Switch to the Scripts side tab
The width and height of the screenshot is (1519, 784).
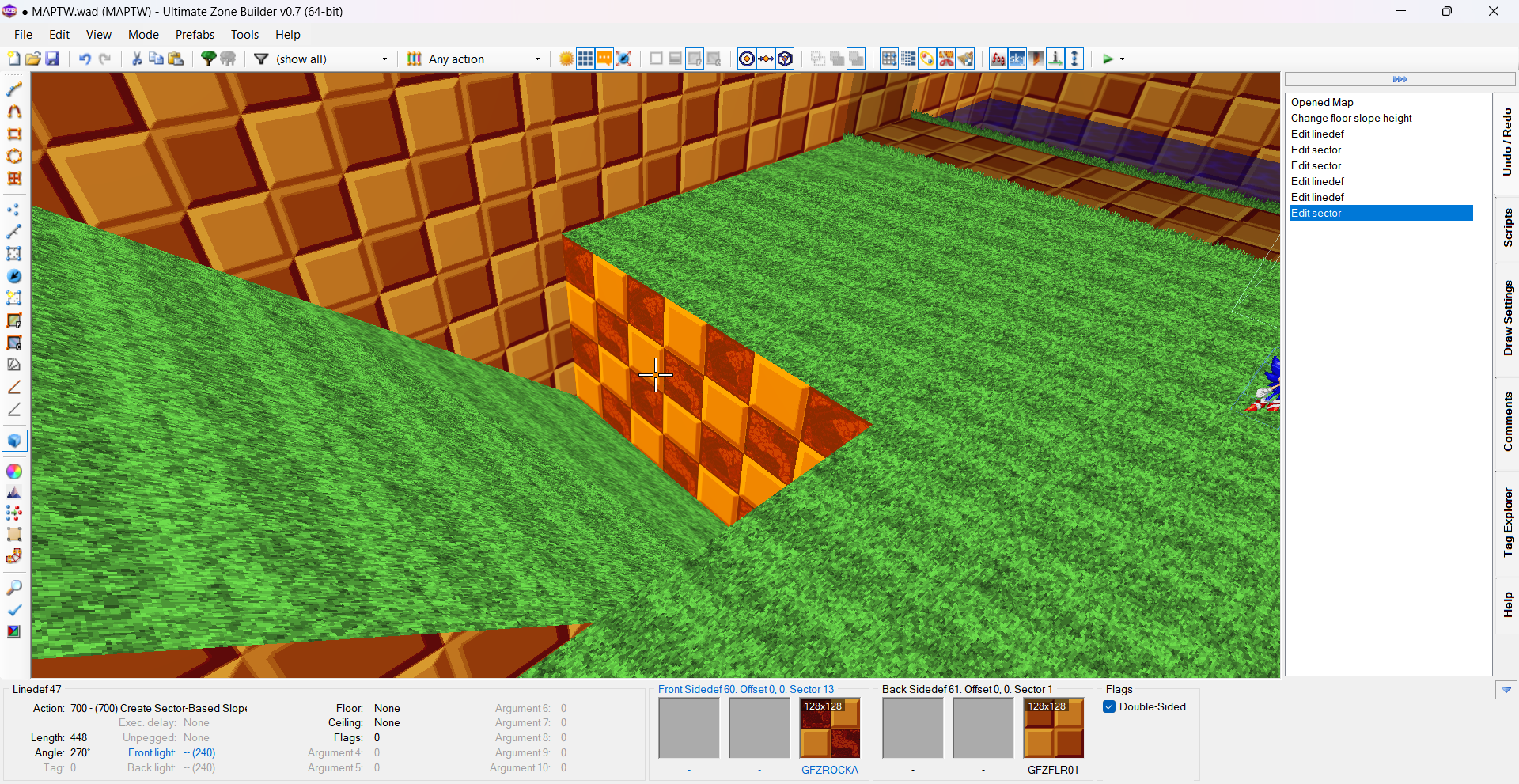[x=1506, y=228]
